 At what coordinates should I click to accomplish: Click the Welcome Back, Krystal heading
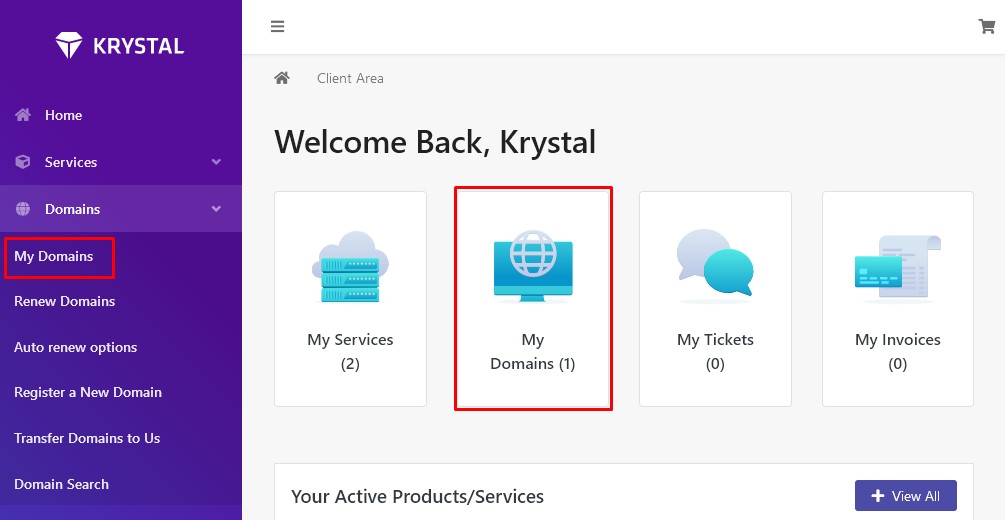pos(435,142)
